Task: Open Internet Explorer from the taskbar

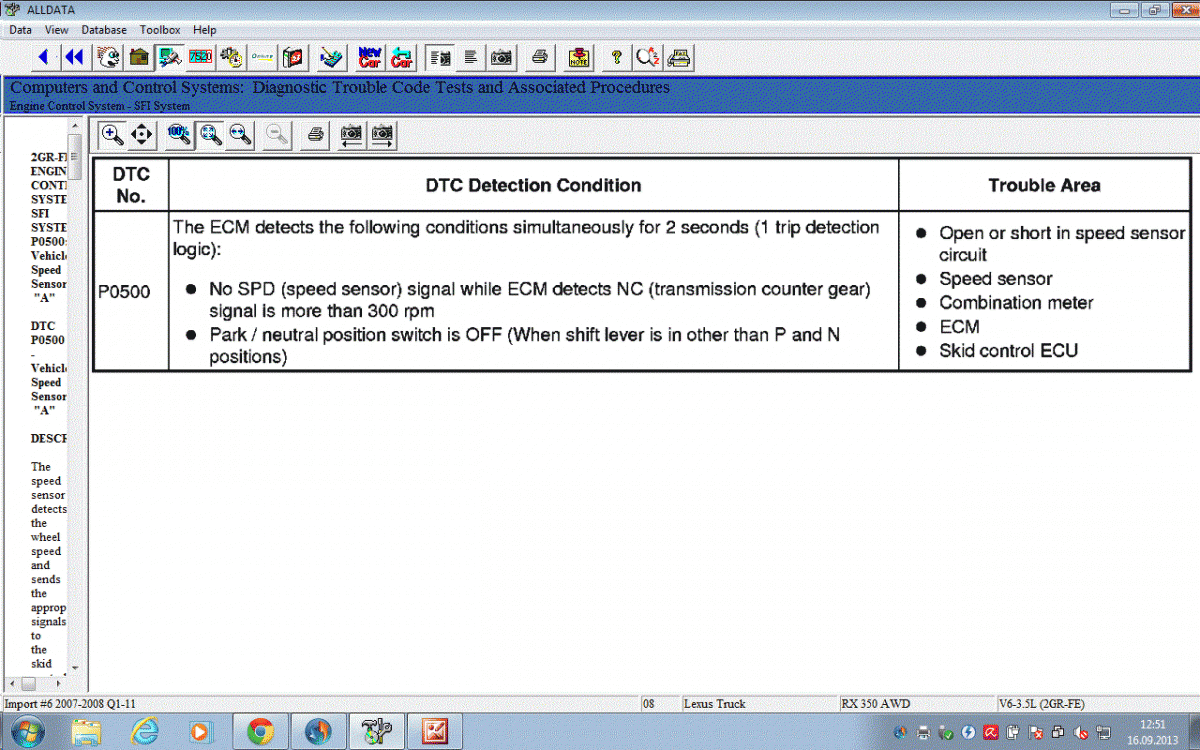Action: [x=145, y=731]
